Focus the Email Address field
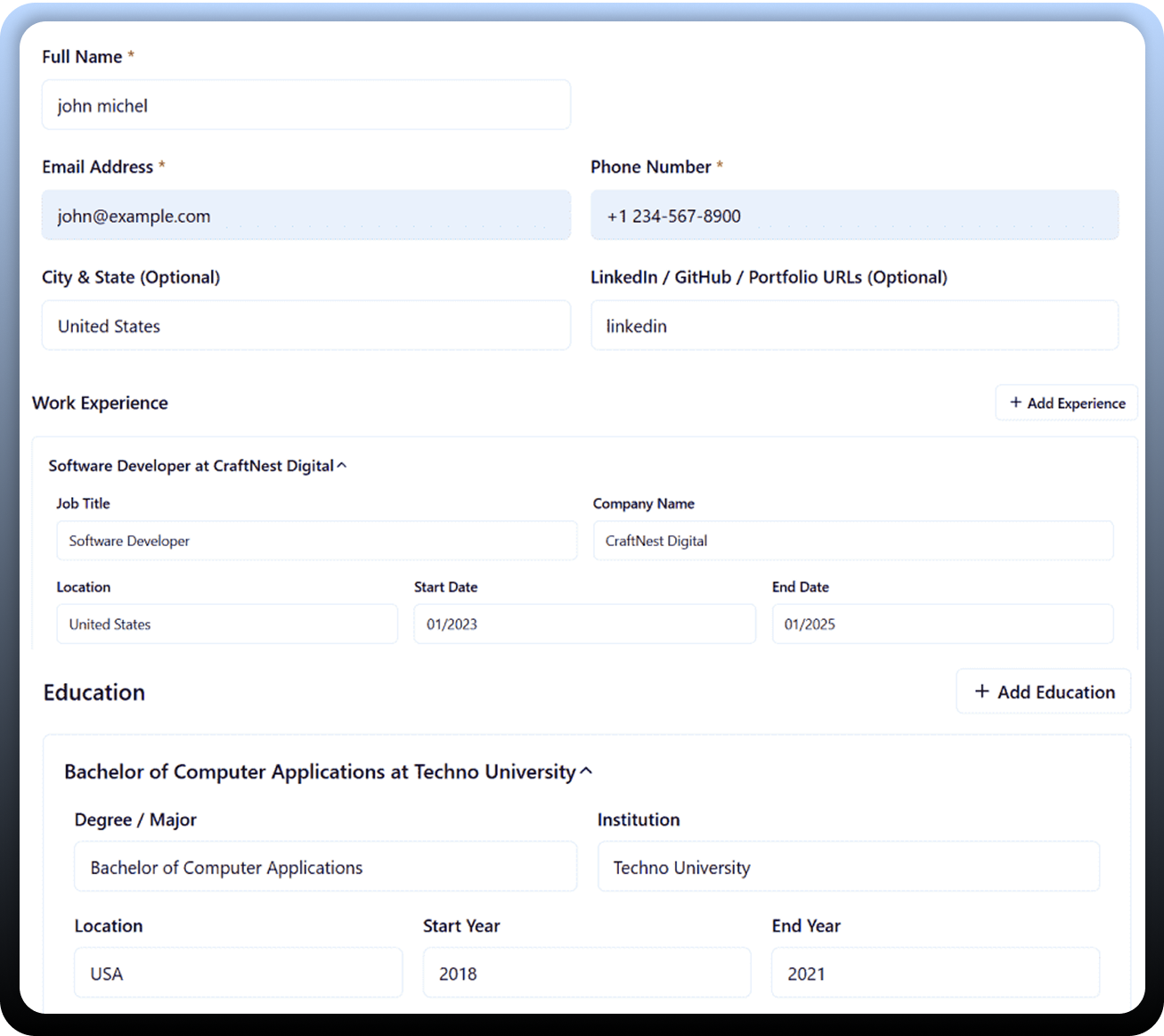1164x1036 pixels. coord(305,216)
